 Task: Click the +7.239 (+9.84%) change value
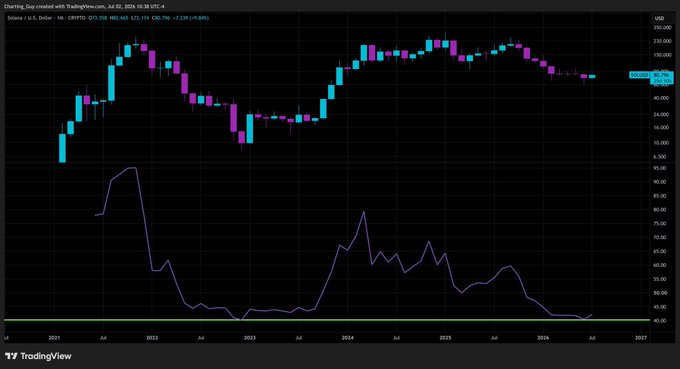190,18
